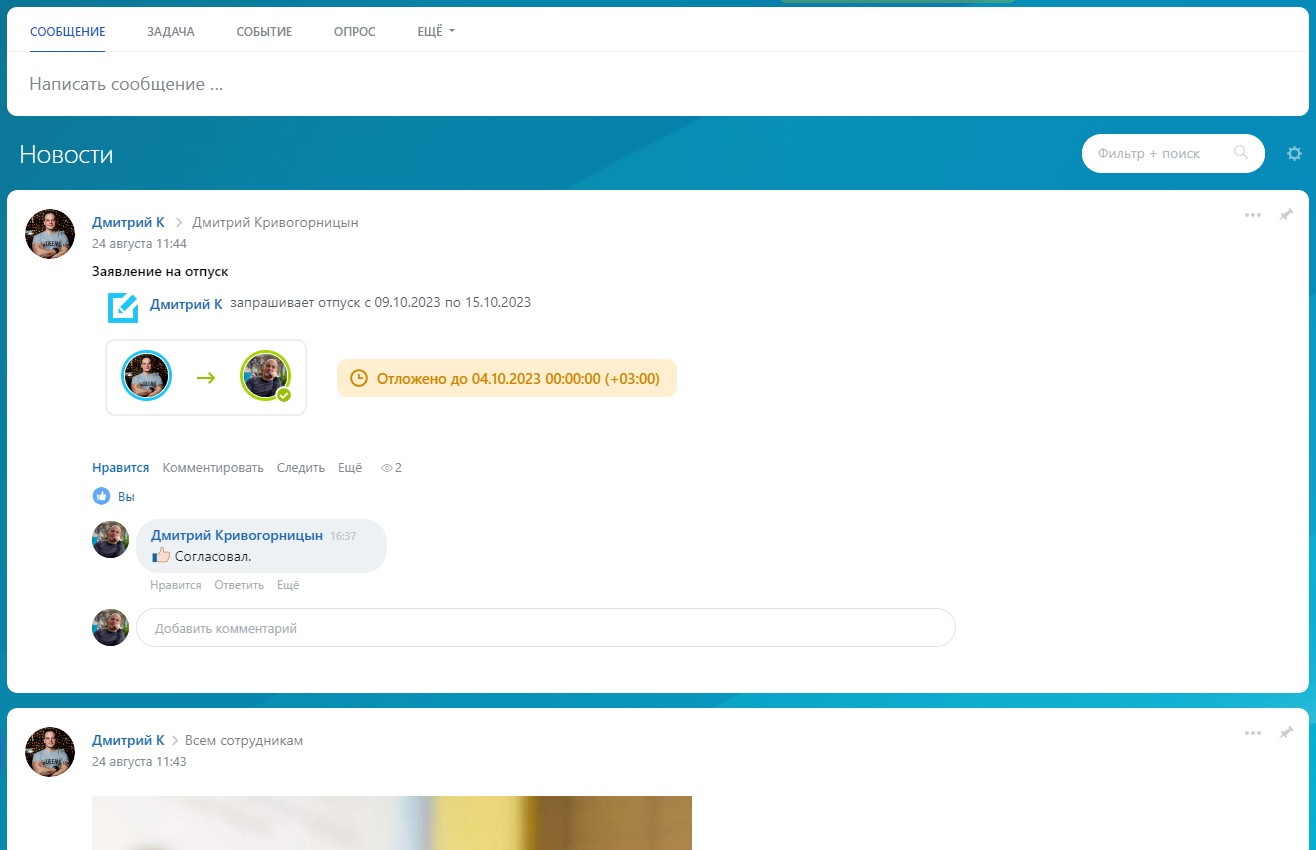Viewport: 1316px width, 850px height.
Task: Open the Дмитрий Кривогорницын comment author link
Action: (237, 535)
